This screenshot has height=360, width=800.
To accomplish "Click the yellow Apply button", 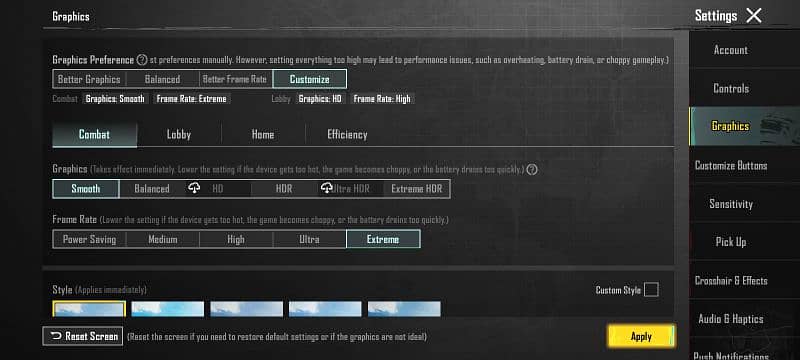I will [x=641, y=337].
